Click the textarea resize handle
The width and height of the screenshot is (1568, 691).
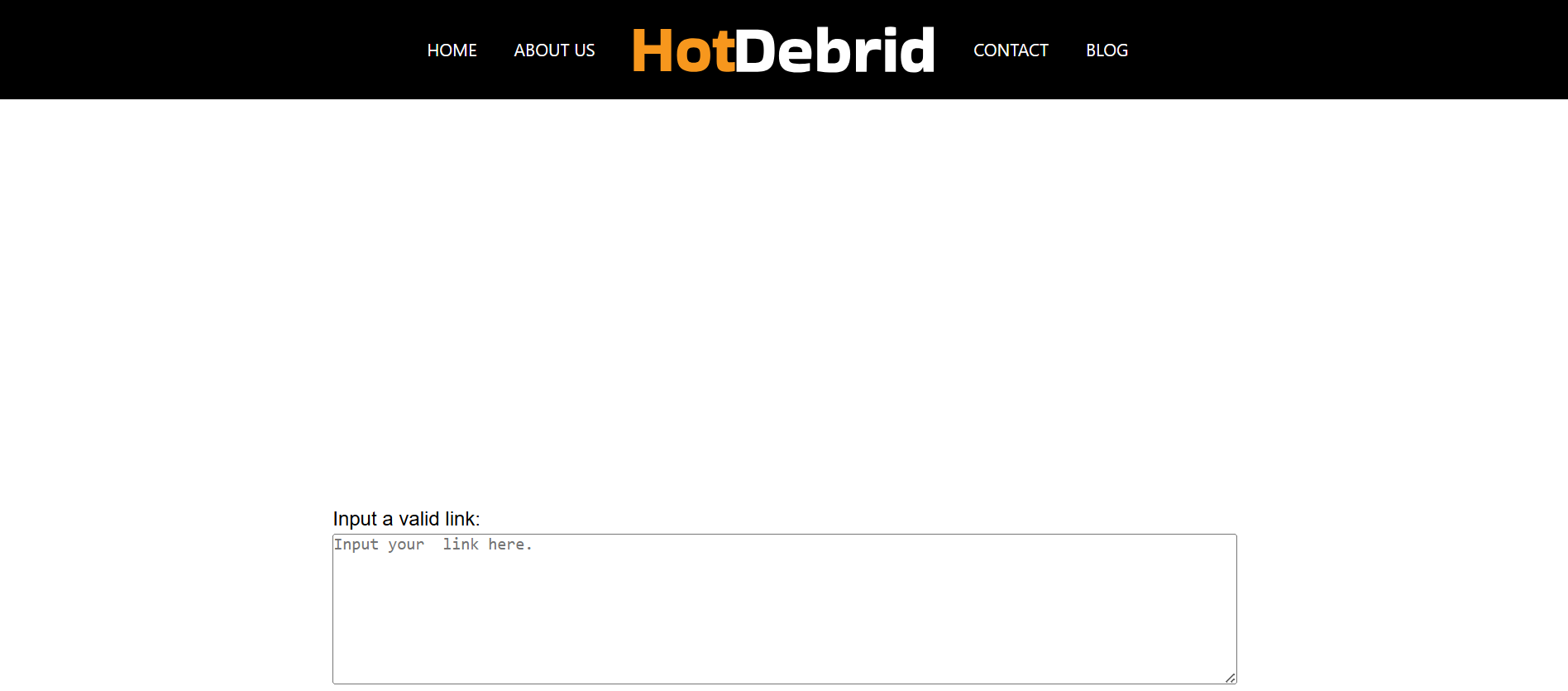click(1231, 678)
